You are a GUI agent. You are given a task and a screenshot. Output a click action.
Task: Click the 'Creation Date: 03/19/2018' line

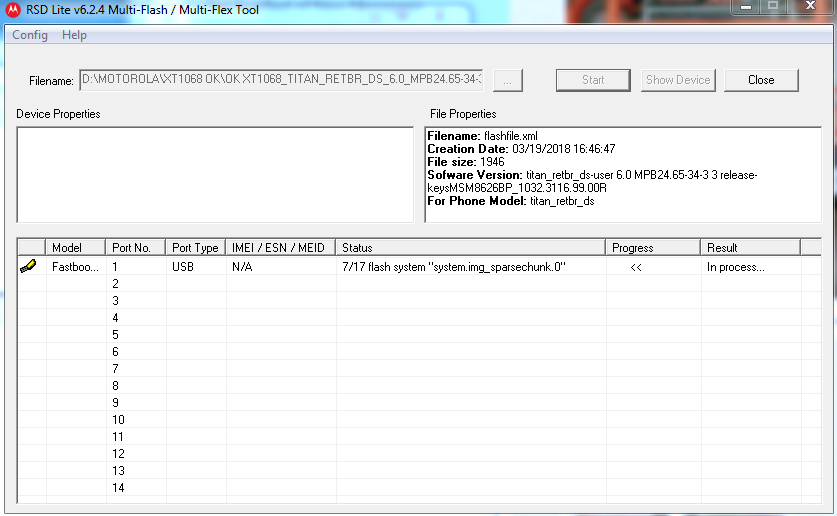click(x=521, y=149)
